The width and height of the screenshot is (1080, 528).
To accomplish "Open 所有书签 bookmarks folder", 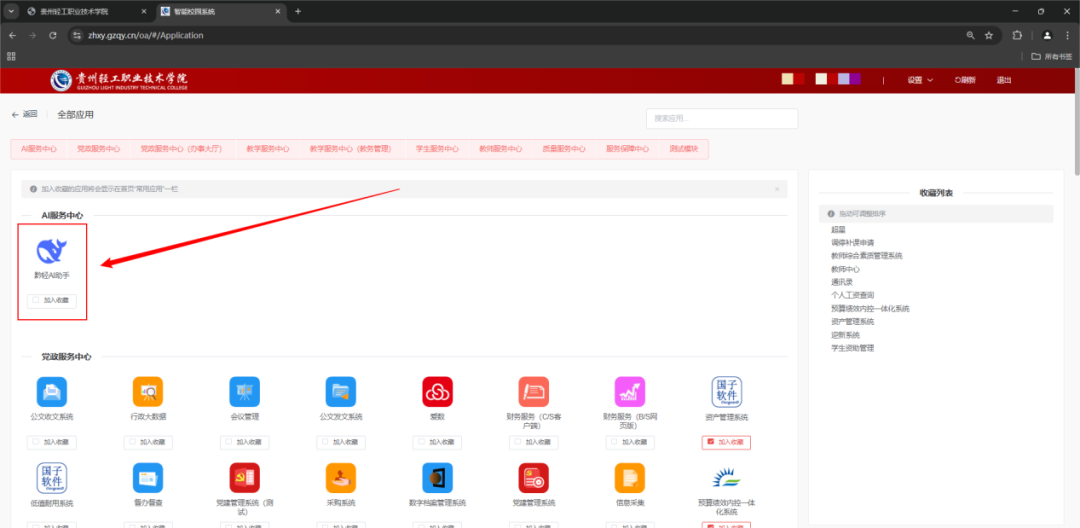I will (x=1052, y=56).
